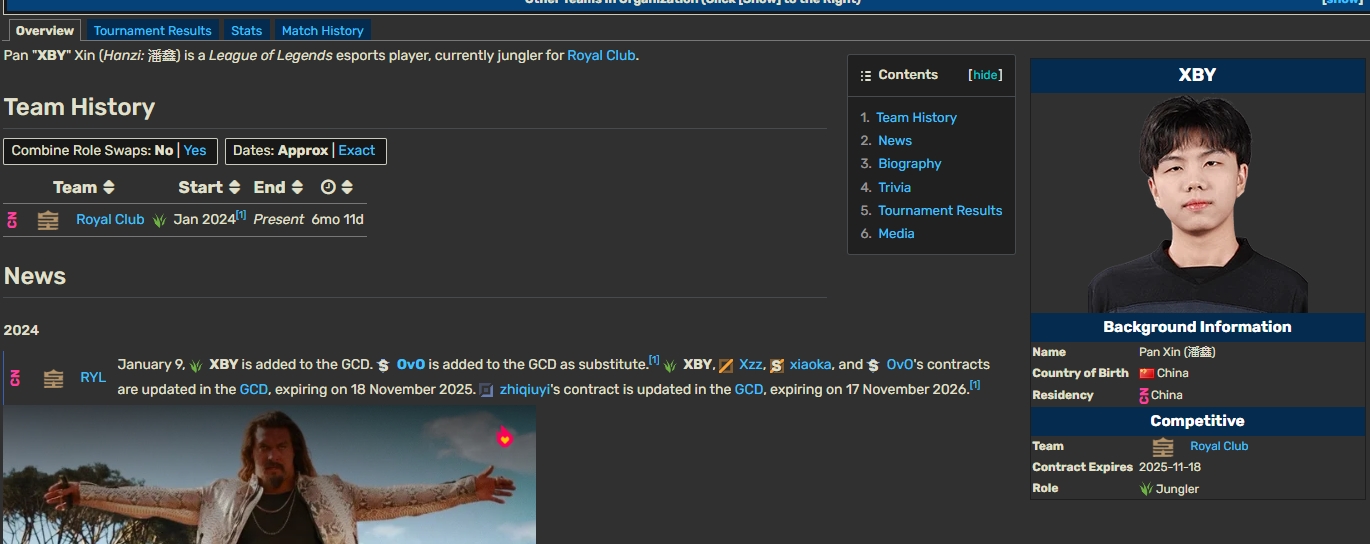Click heart icon on the ad image
Viewport: 1370px width, 544px height.
[x=505, y=437]
